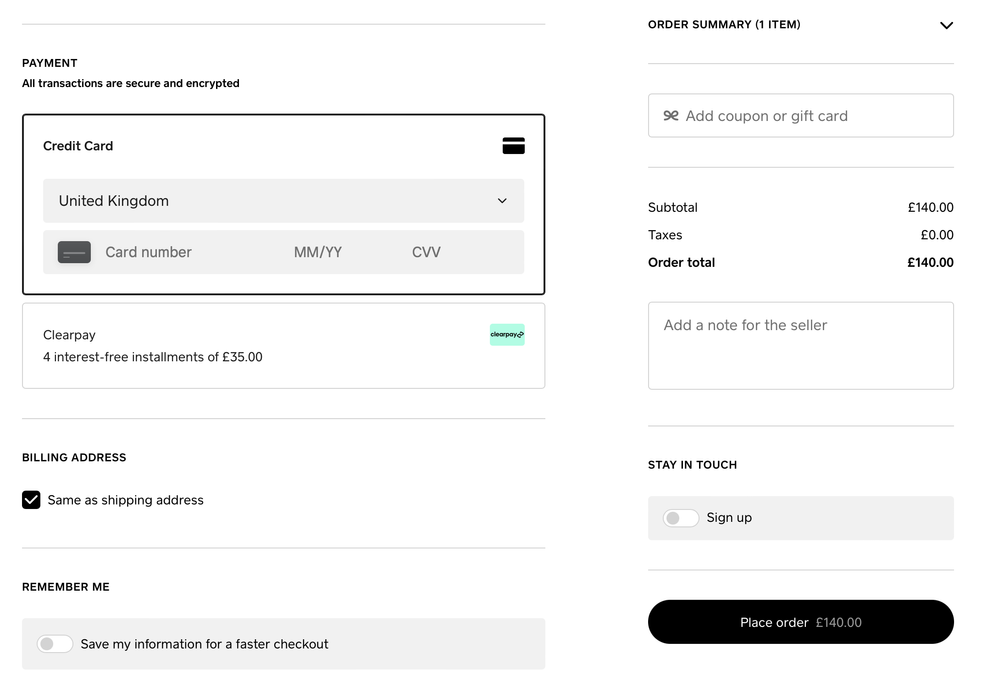Click the Clearpay logo badge
Image resolution: width=999 pixels, height=674 pixels.
(x=507, y=335)
